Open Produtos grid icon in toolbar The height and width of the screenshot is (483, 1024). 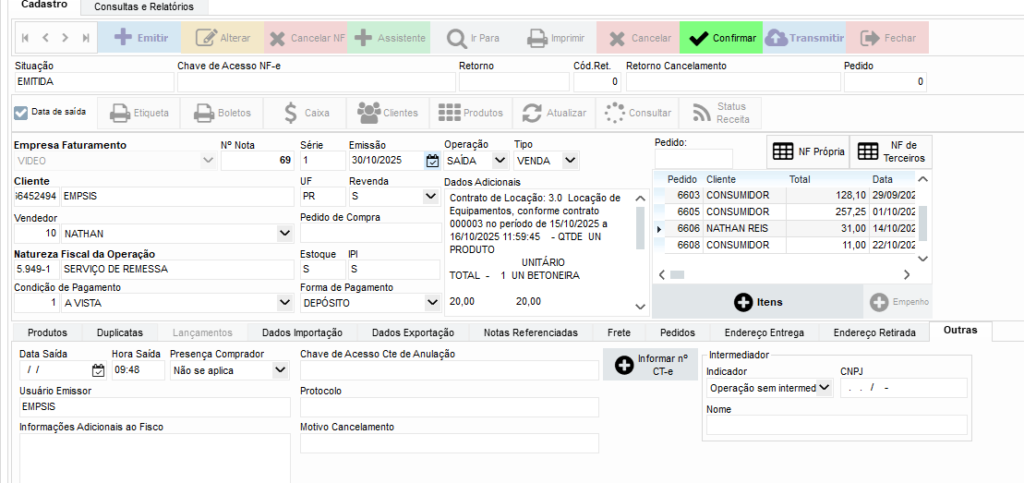pos(449,112)
